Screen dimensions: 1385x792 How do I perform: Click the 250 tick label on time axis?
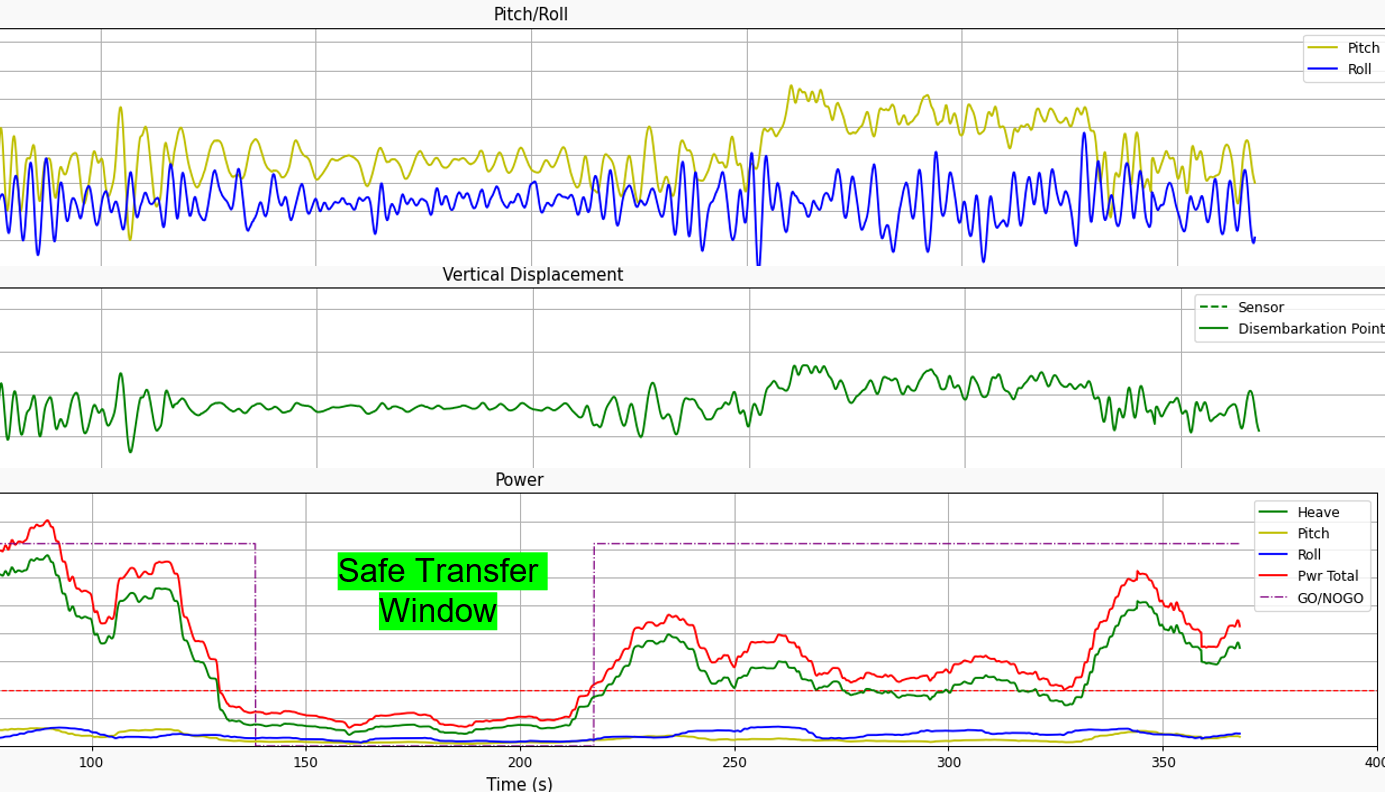pos(734,762)
